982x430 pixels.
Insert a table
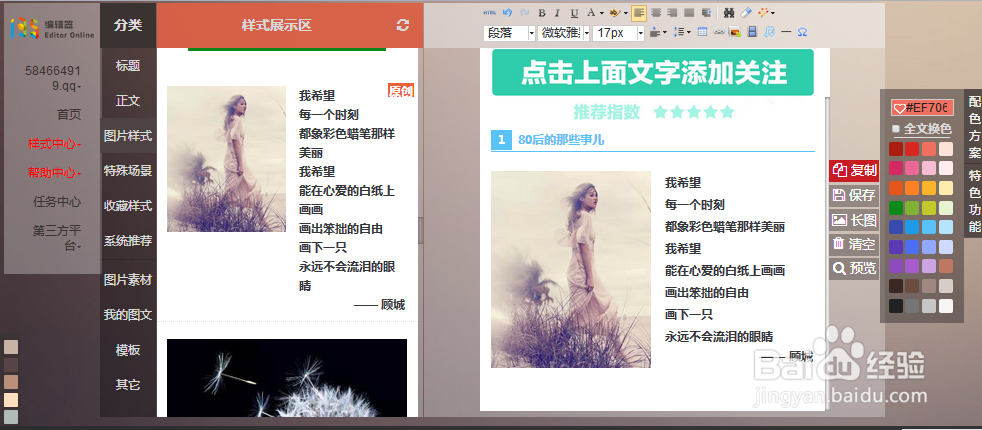(703, 32)
